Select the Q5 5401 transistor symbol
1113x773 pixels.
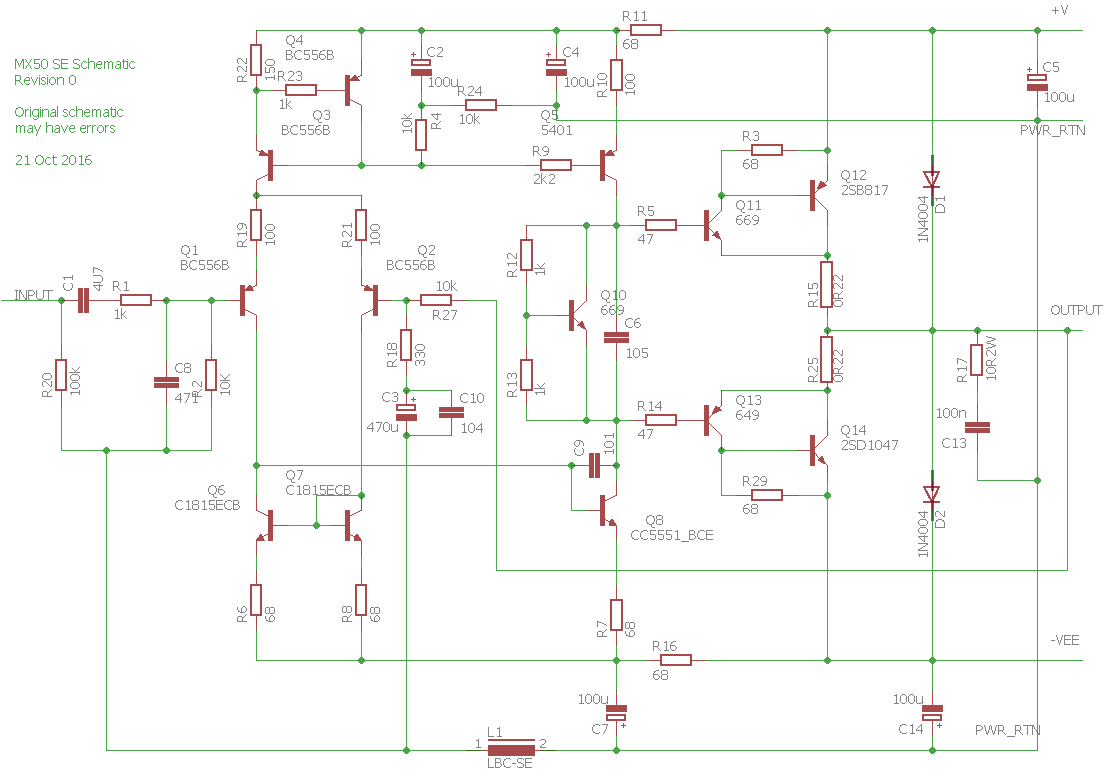click(608, 165)
